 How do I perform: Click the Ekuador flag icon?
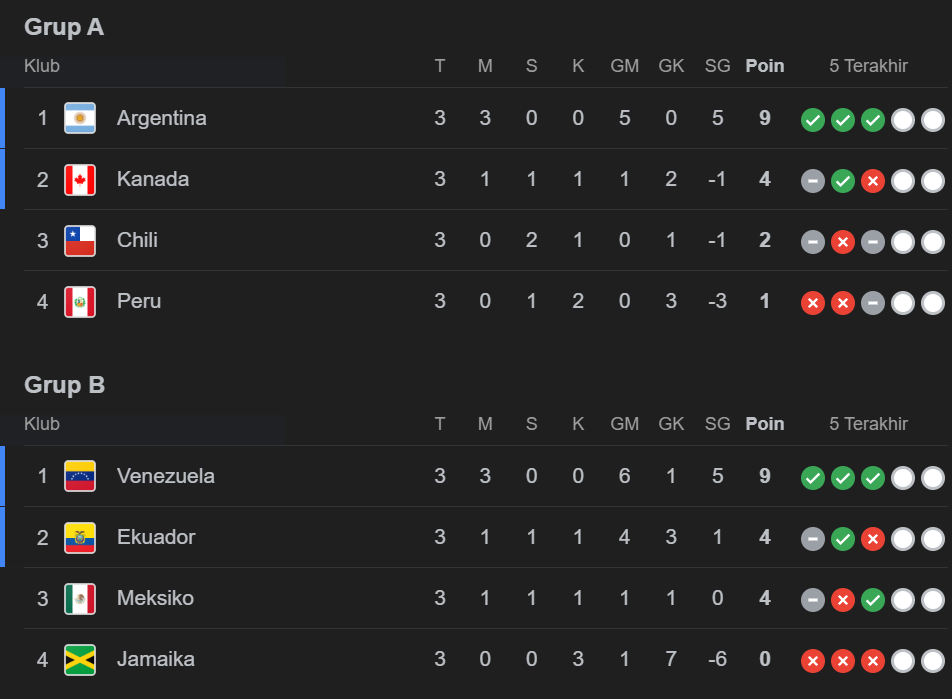[x=80, y=538]
